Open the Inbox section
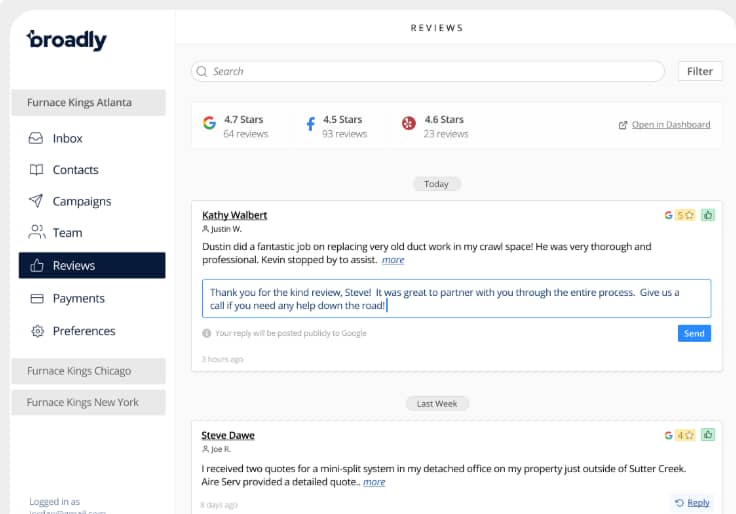 (x=67, y=138)
